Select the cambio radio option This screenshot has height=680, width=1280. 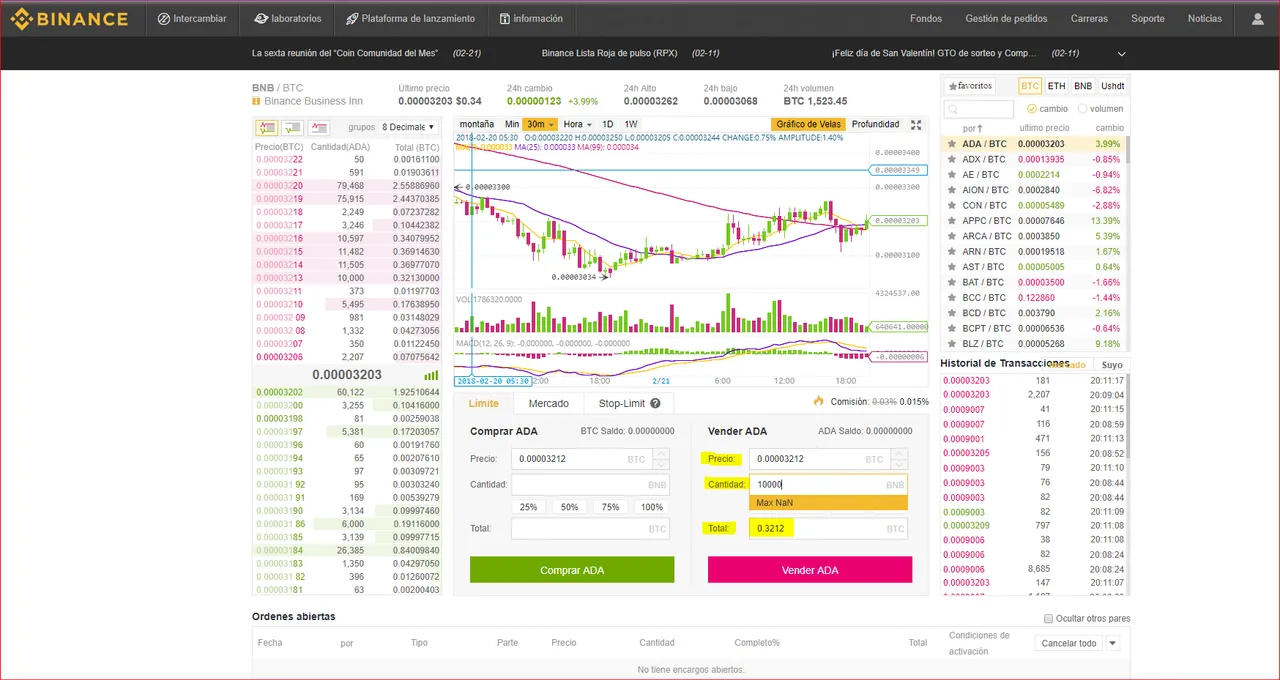(1032, 108)
